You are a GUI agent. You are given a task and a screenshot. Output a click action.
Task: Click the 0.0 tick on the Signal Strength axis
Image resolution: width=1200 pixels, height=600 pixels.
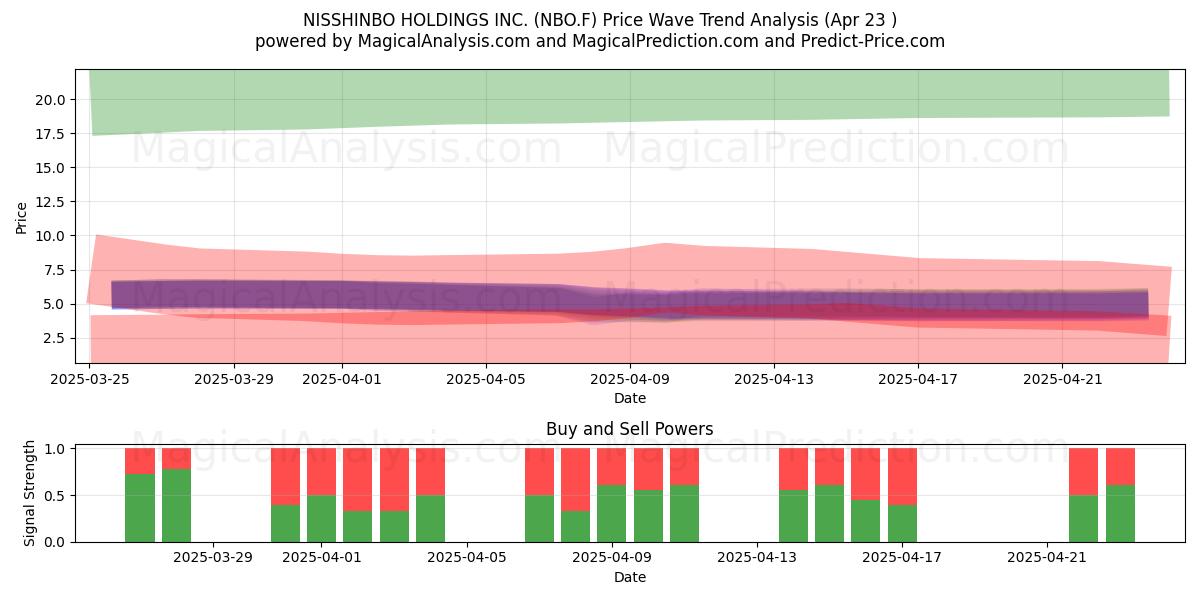pyautogui.click(x=55, y=542)
